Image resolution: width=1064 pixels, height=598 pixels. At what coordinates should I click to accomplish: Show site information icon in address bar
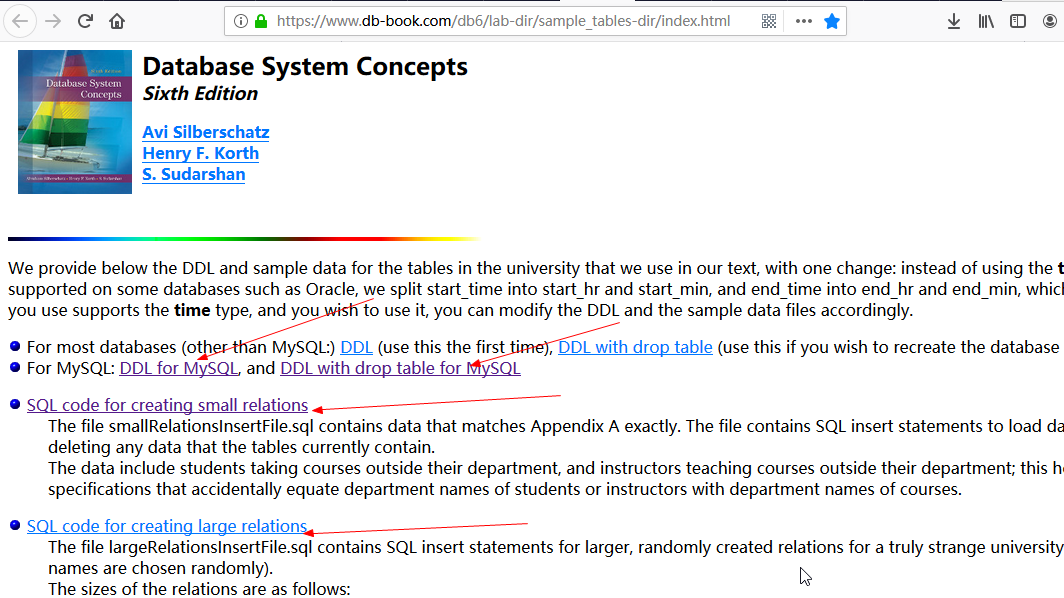tap(241, 21)
